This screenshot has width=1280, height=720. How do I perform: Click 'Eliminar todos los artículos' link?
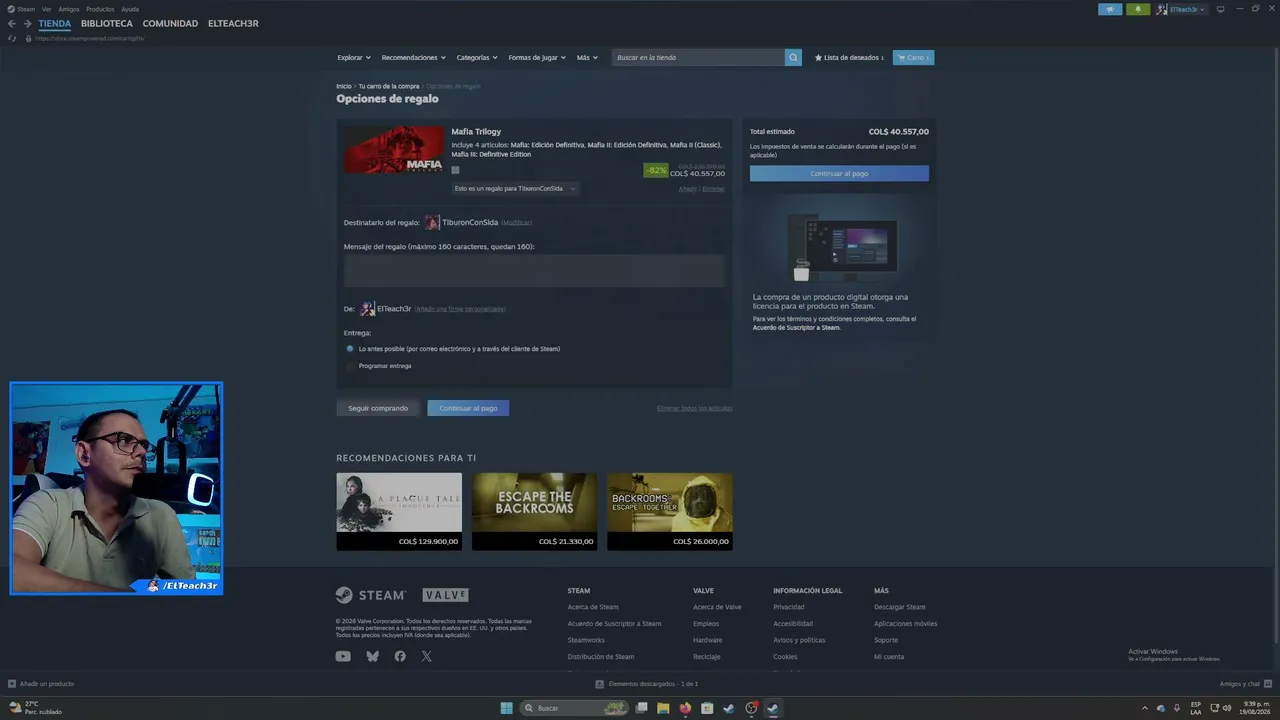[x=695, y=408]
